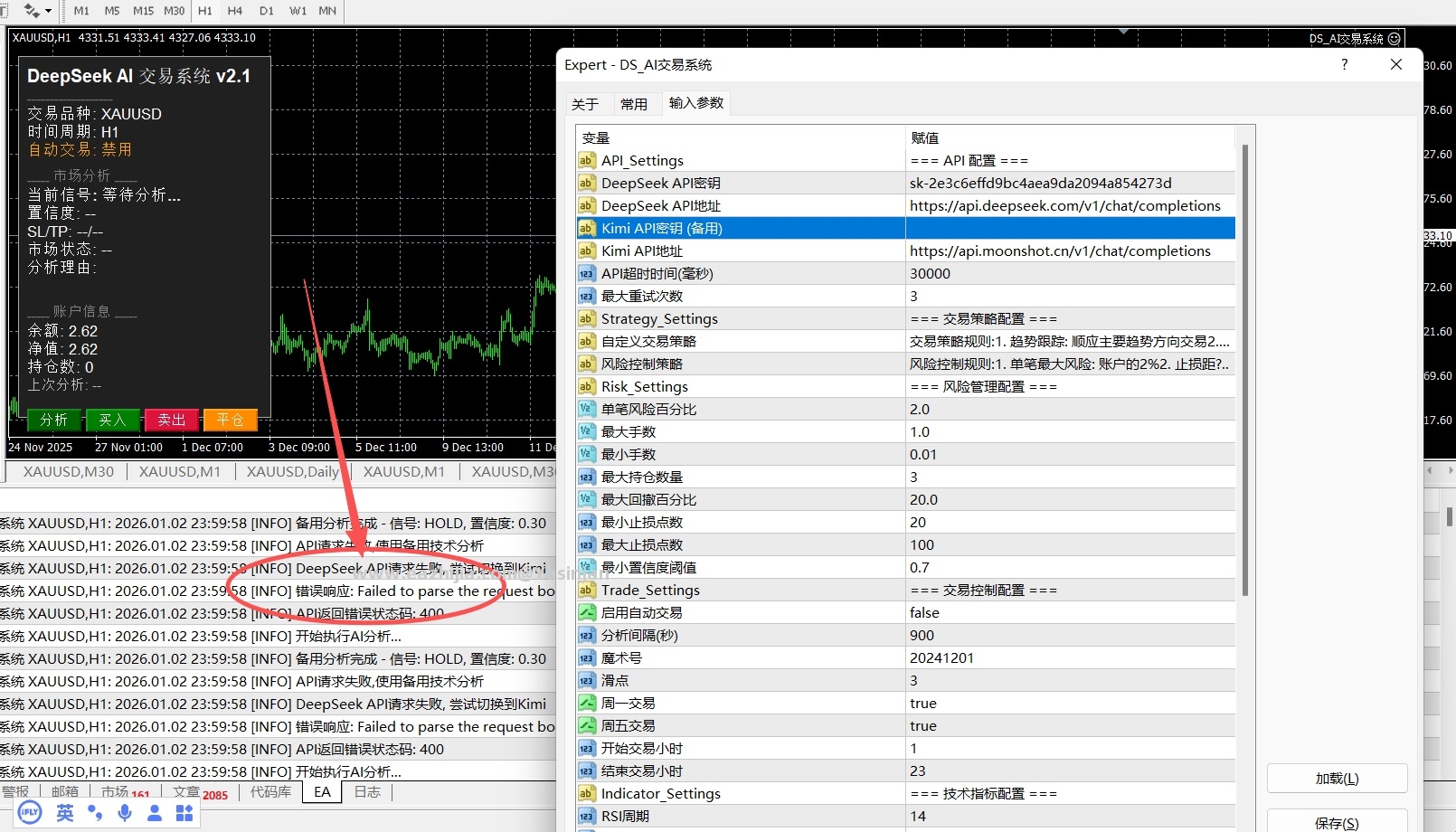Click string icon of DeepSeek API密钥 row
1456x832 pixels.
[587, 183]
